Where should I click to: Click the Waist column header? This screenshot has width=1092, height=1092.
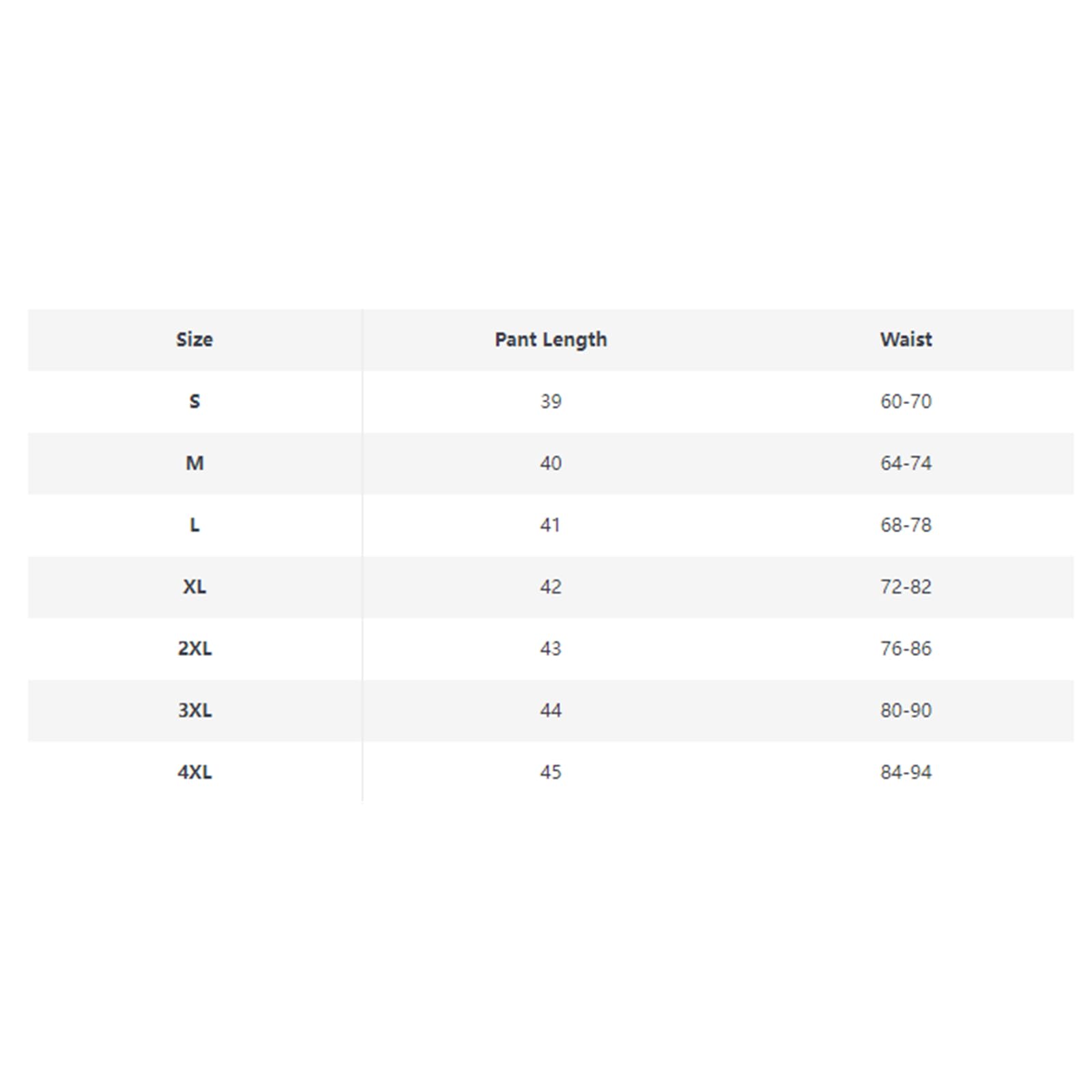(x=906, y=339)
